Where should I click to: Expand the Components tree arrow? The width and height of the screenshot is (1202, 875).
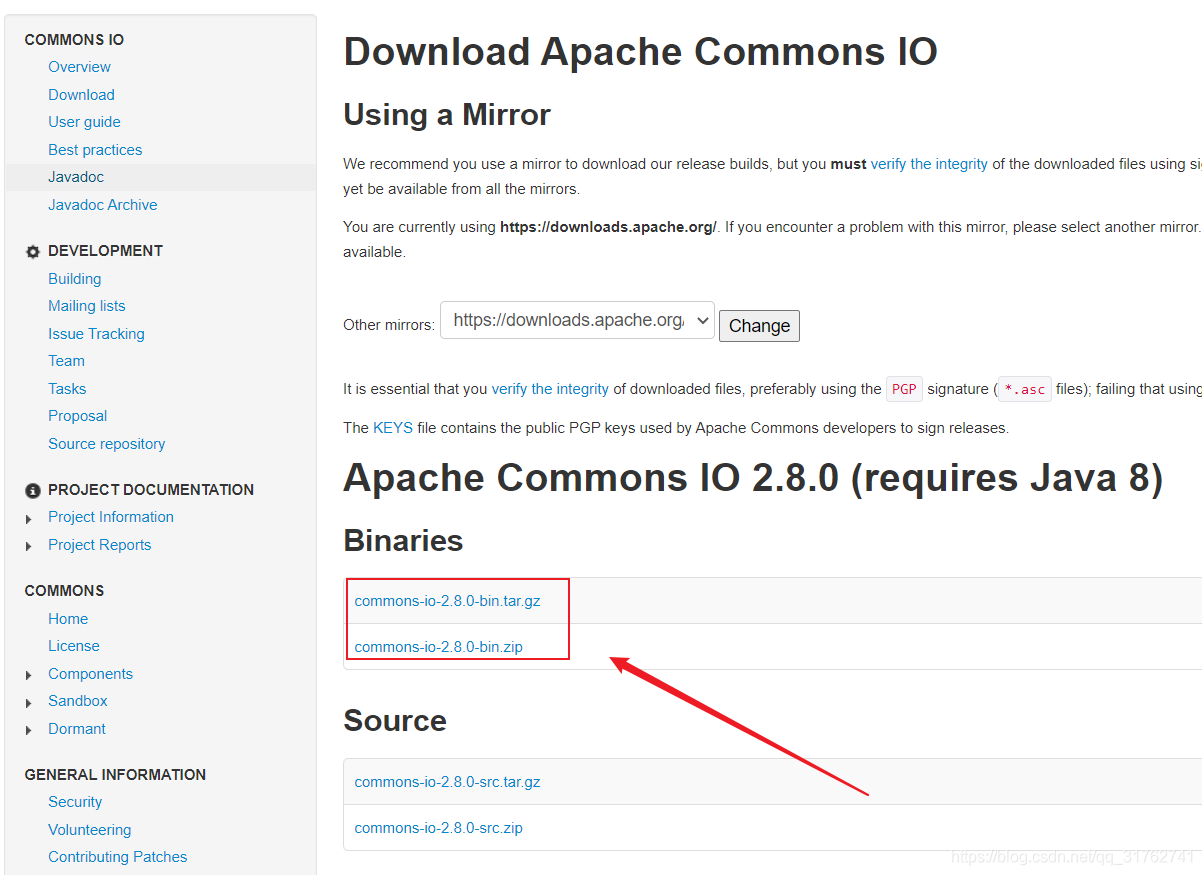pos(29,675)
